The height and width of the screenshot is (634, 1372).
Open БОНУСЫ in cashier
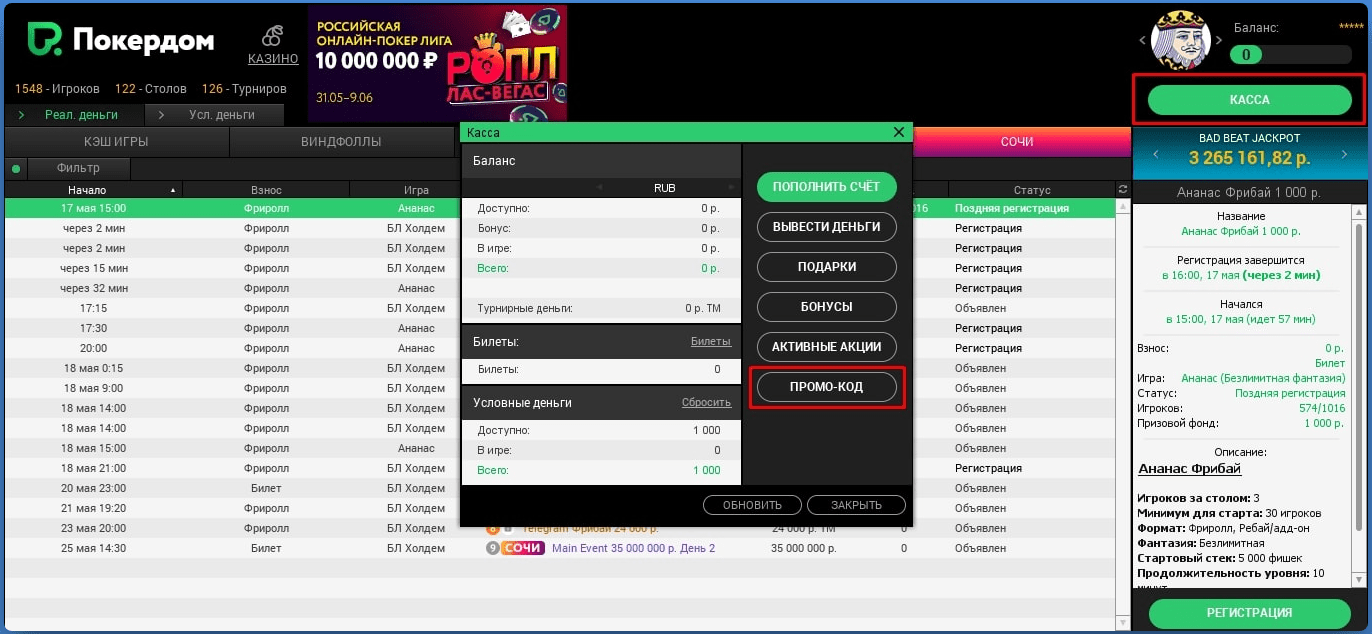[x=826, y=307]
